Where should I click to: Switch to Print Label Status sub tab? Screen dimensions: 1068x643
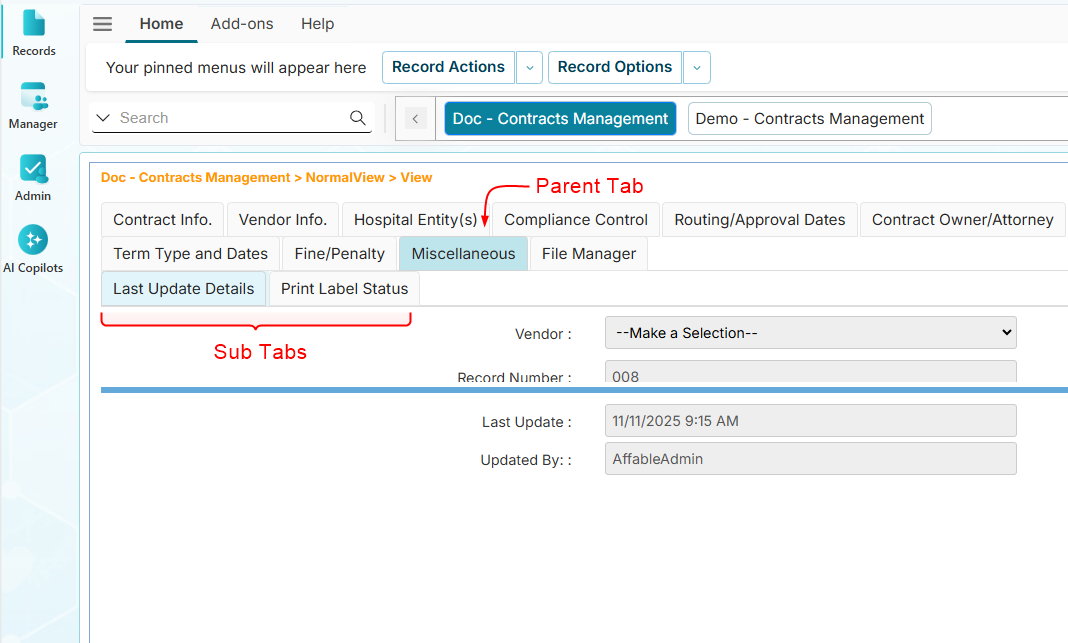pyautogui.click(x=344, y=289)
